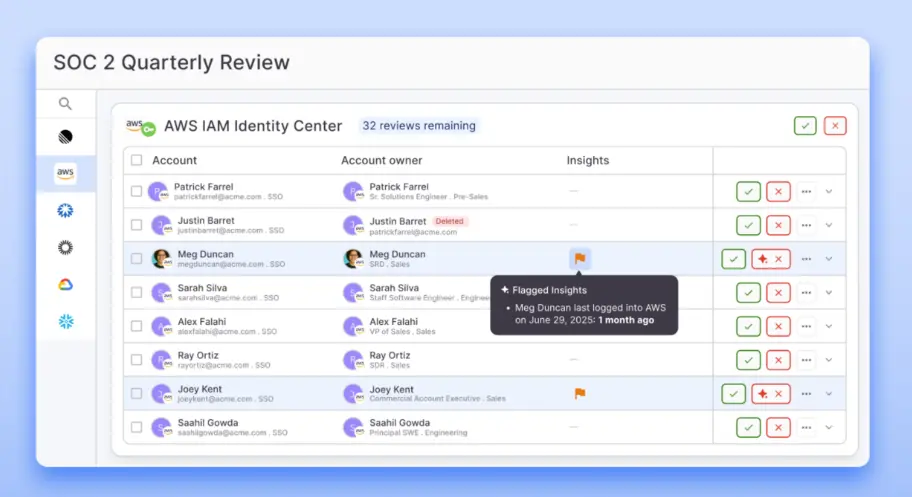Expand details for Alex Falahi's row
The image size is (912, 497).
(x=828, y=326)
